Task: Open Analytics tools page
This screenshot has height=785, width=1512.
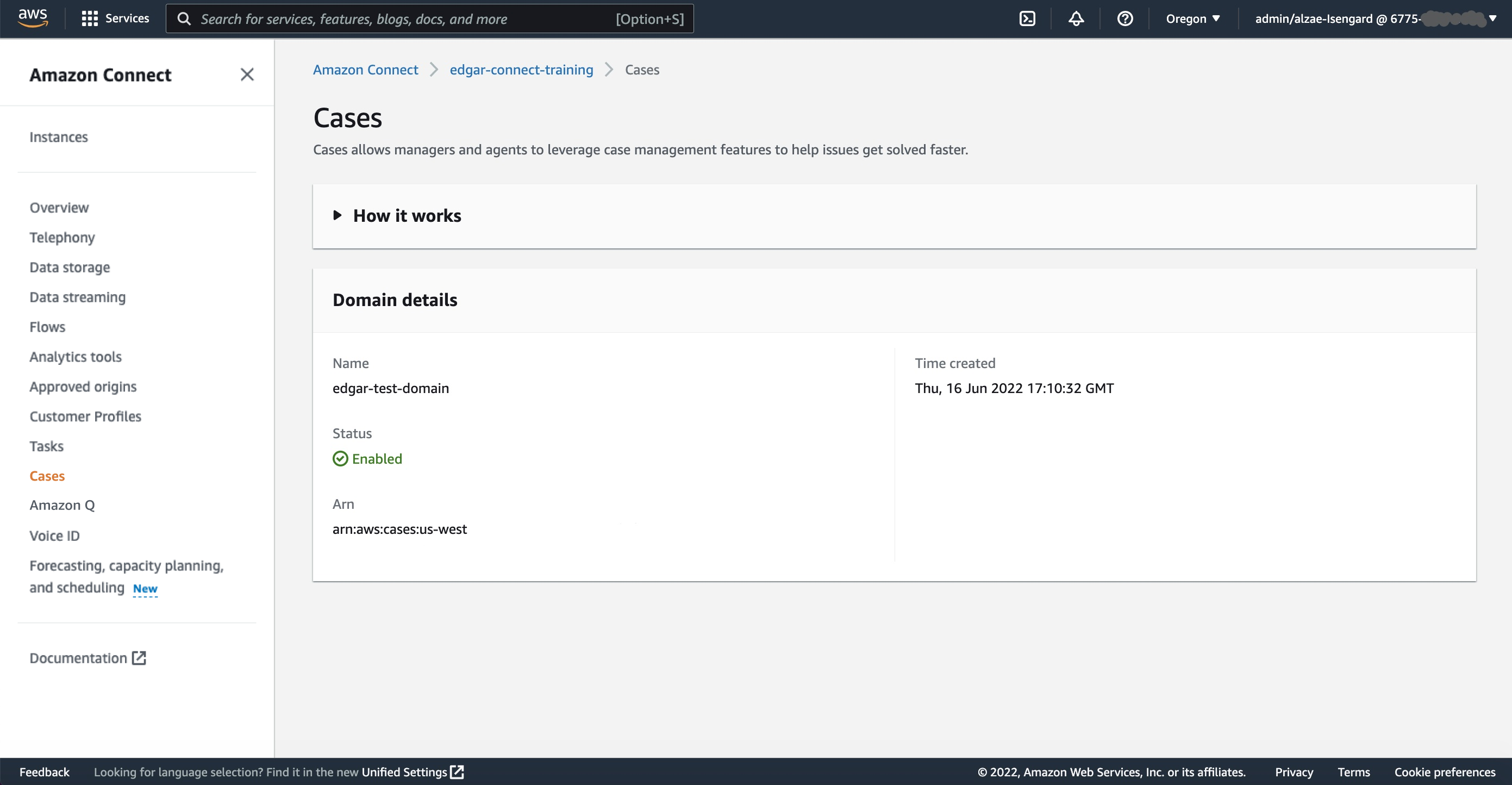Action: pyautogui.click(x=76, y=357)
